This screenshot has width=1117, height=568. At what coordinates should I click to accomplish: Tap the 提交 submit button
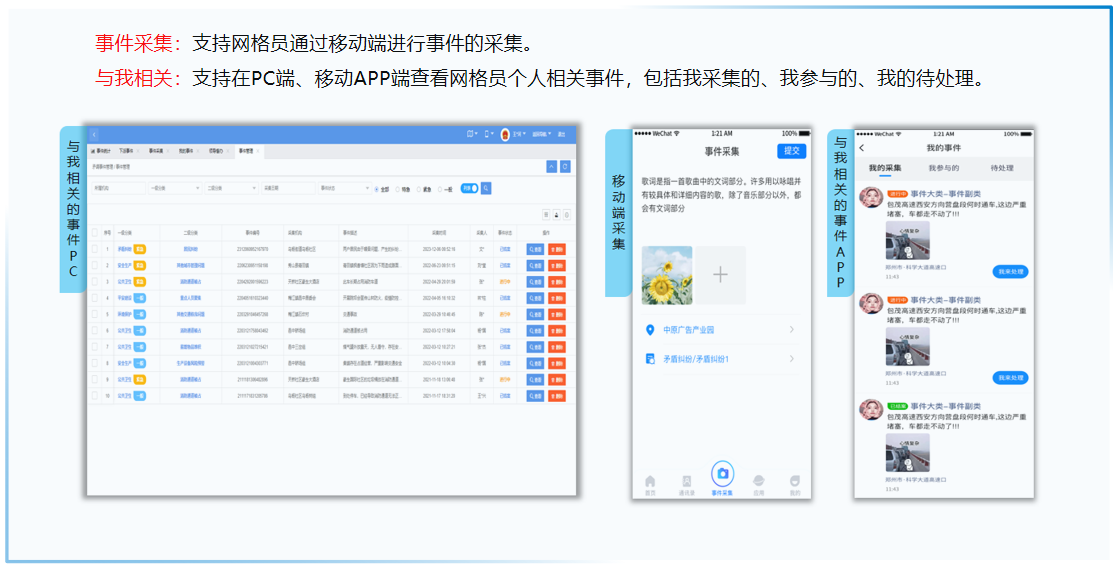[x=791, y=151]
